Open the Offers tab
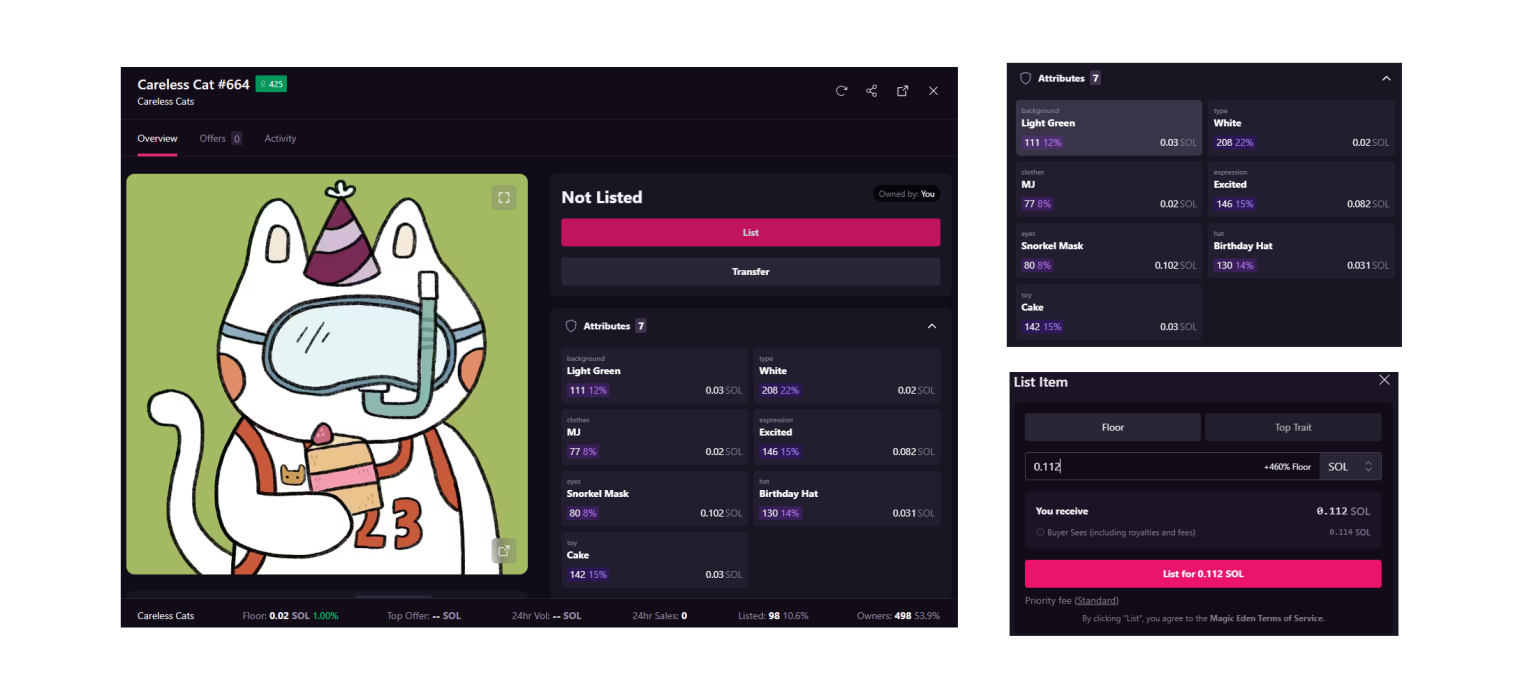The height and width of the screenshot is (698, 1536). (x=221, y=139)
